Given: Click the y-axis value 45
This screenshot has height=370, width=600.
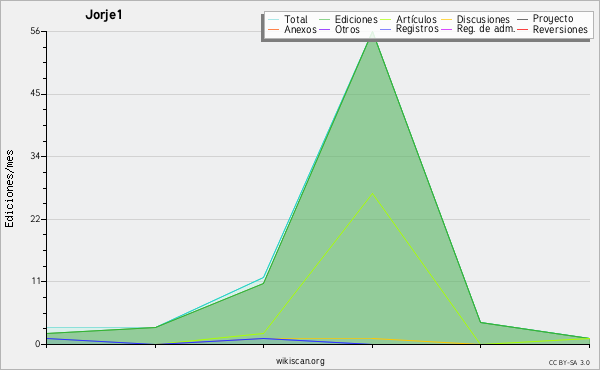Looking at the screenshot, I should 35,94.
